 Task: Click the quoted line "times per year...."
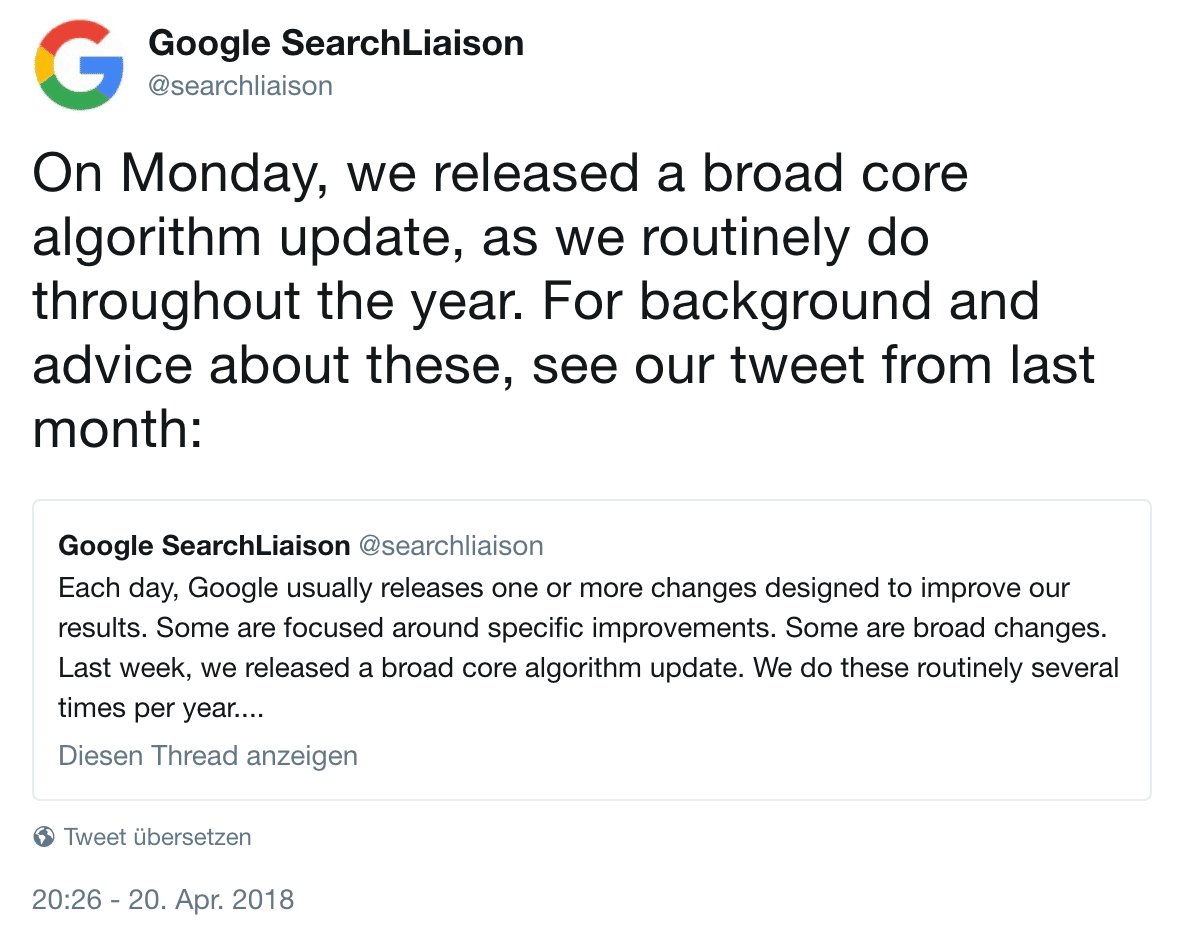pyautogui.click(x=161, y=708)
